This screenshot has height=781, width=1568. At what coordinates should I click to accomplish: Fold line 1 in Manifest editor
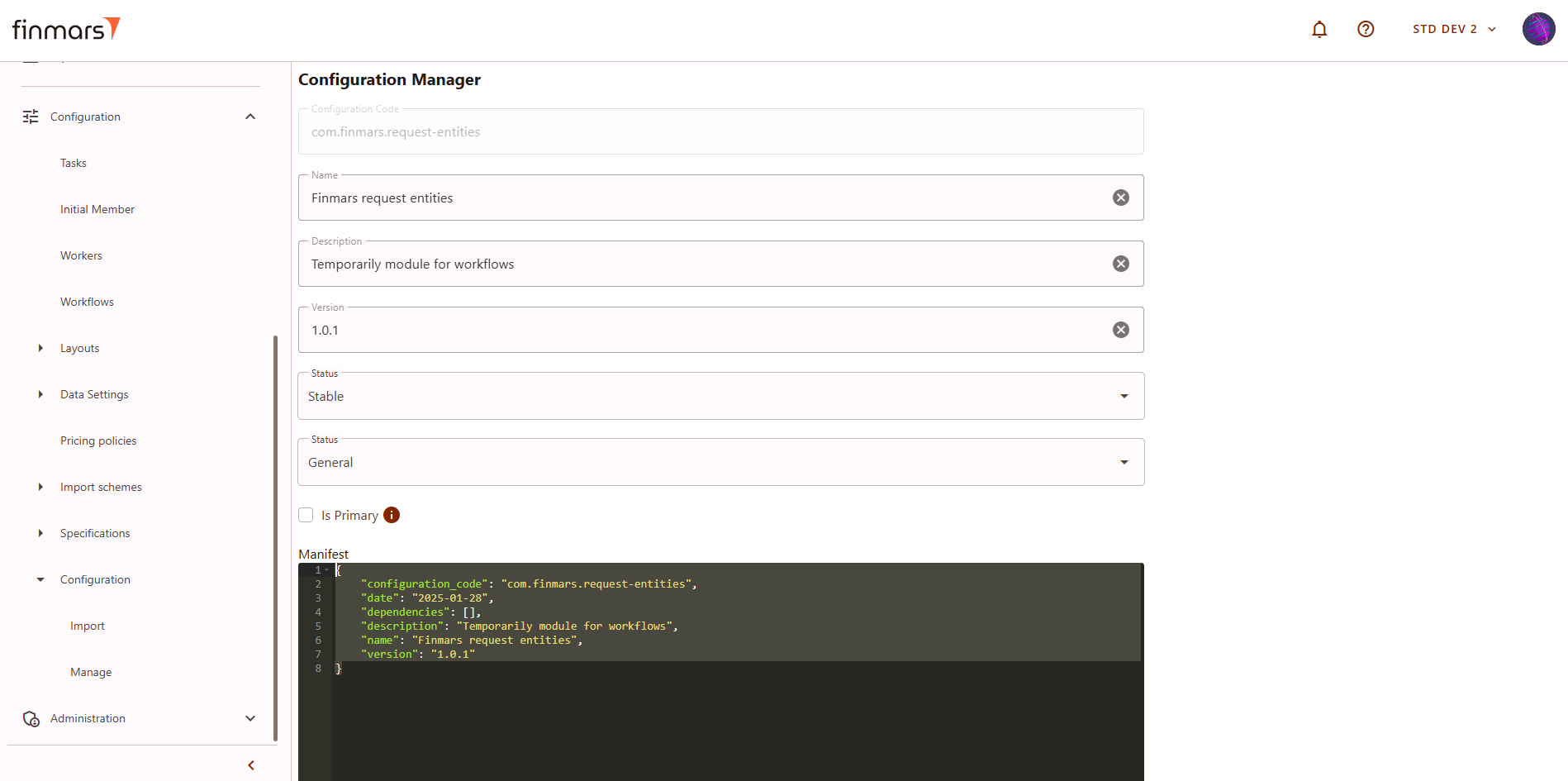[x=327, y=570]
